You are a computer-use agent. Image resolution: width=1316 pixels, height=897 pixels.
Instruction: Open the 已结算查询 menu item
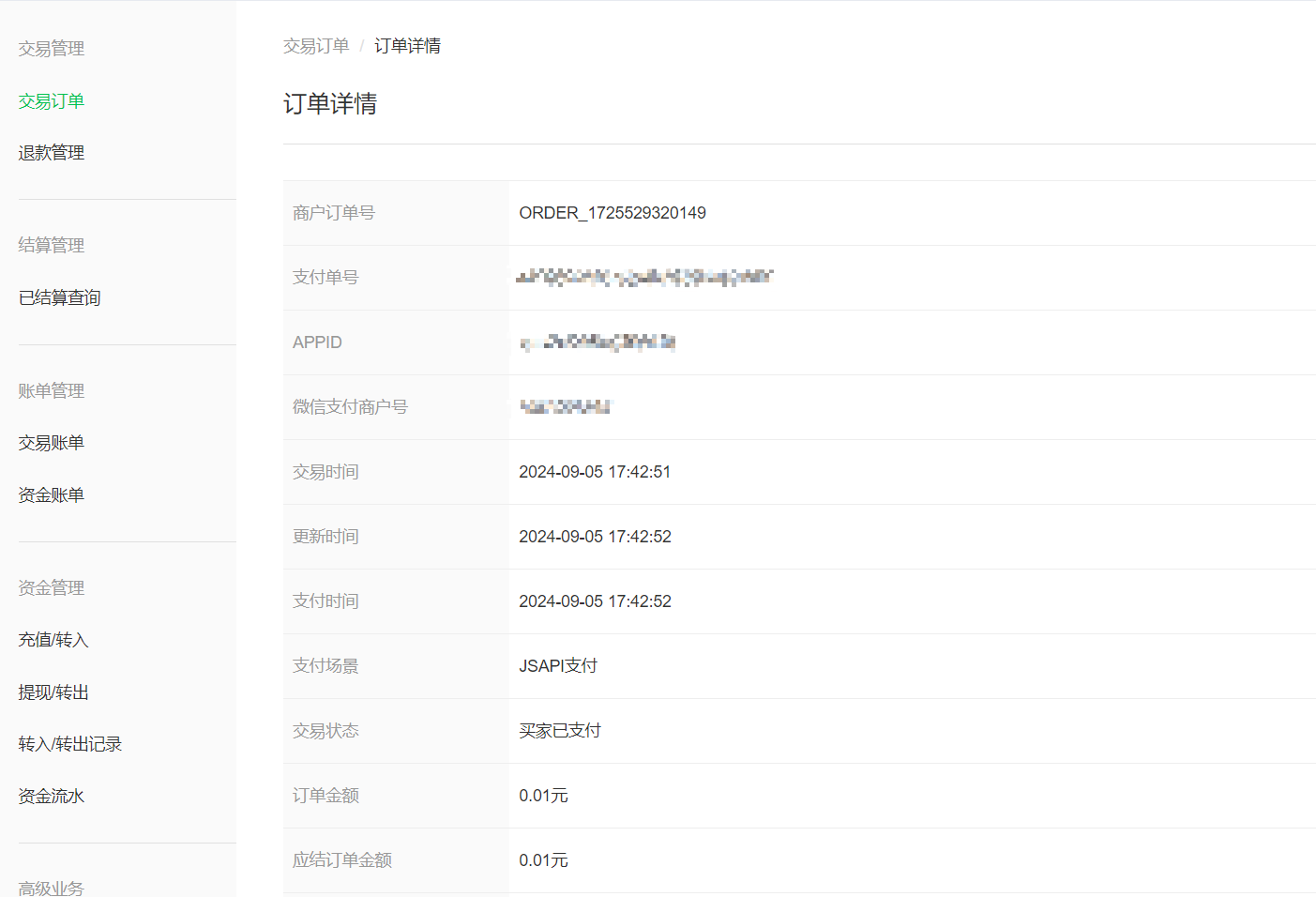point(59,298)
